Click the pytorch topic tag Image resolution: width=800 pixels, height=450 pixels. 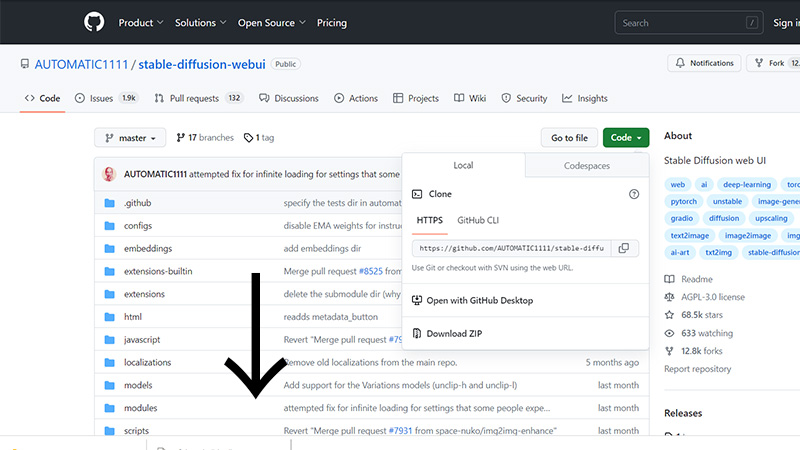684,202
